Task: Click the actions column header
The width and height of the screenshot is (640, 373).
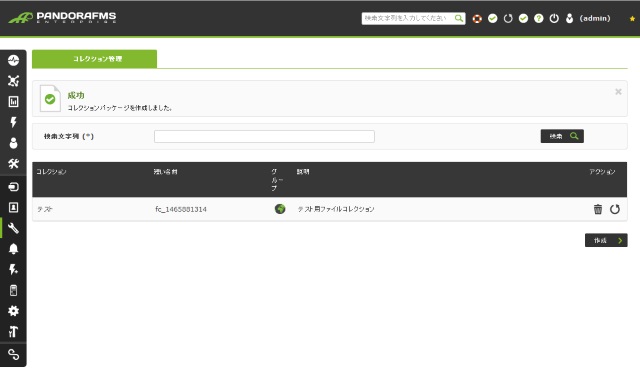Action: 602,172
